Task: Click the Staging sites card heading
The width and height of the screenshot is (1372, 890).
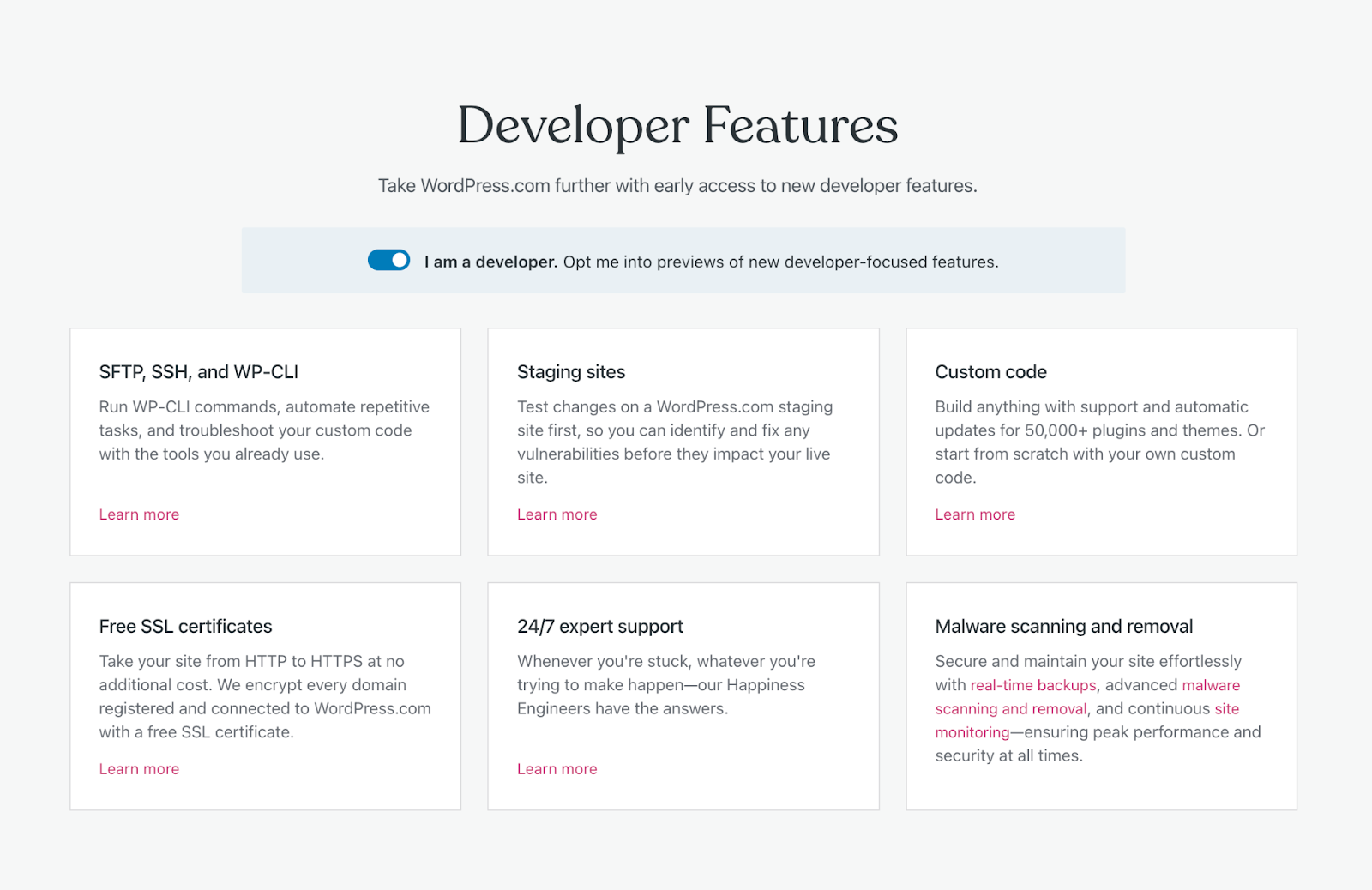Action: 570,371
